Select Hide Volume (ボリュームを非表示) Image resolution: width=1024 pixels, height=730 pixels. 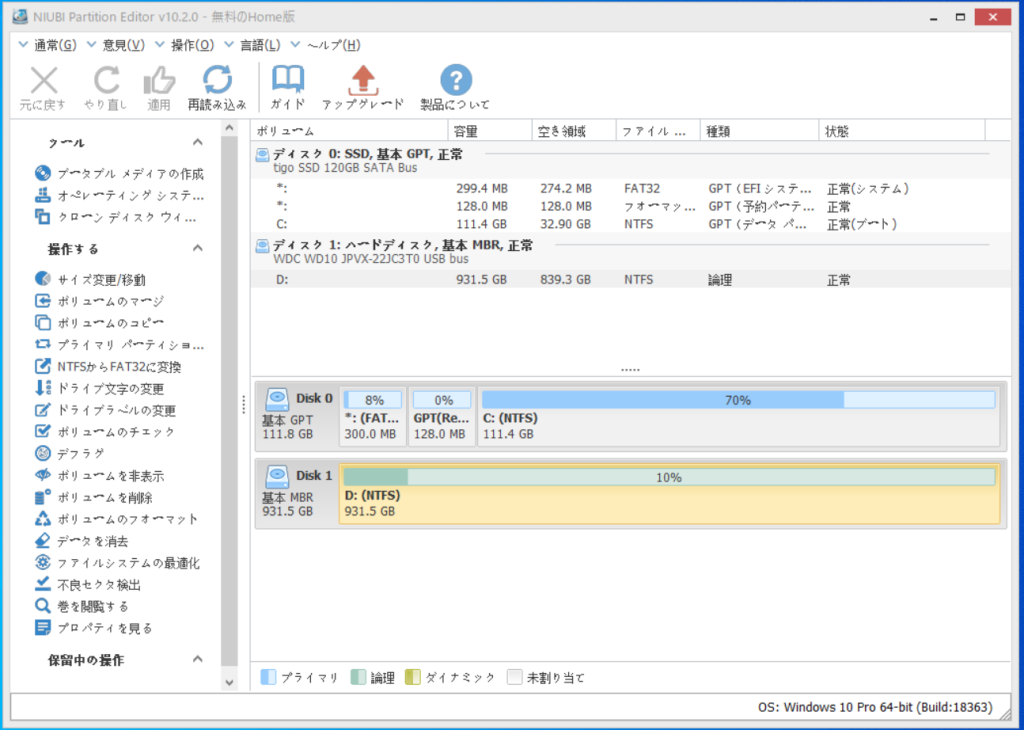pyautogui.click(x=99, y=475)
